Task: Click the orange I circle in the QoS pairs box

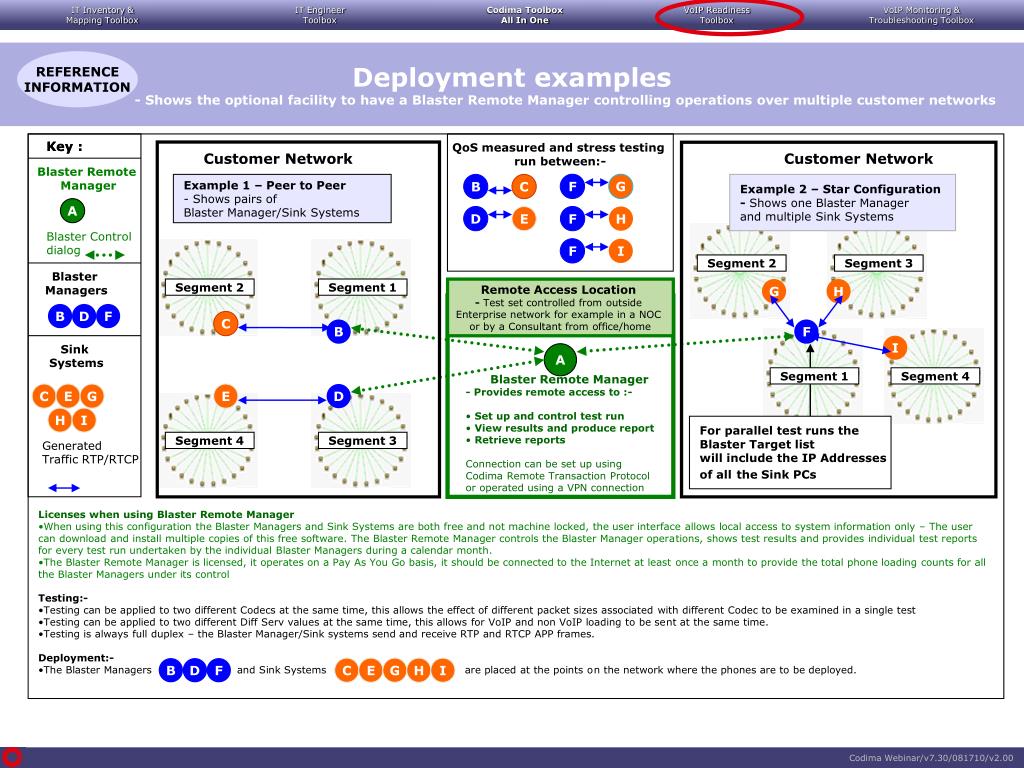Action: (620, 251)
